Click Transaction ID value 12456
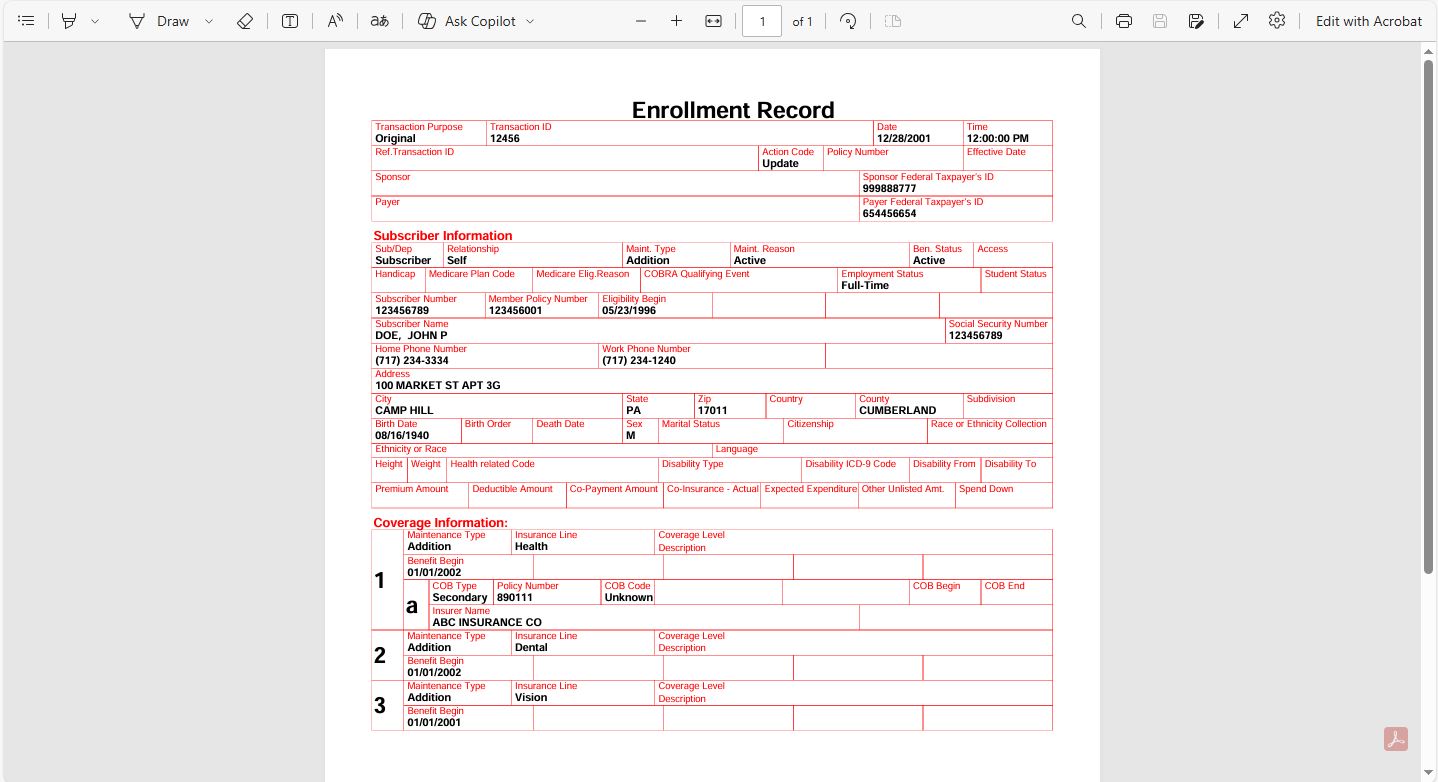 point(505,139)
